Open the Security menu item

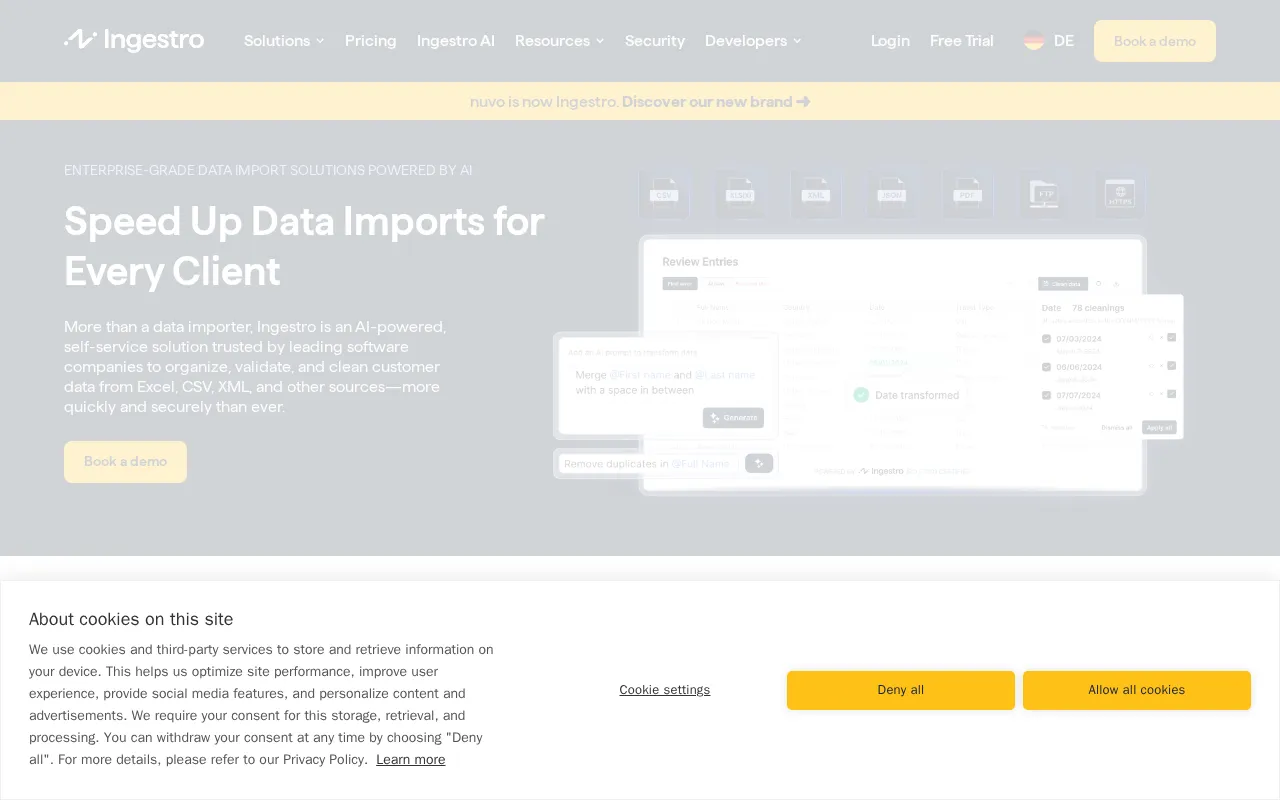(x=655, y=41)
